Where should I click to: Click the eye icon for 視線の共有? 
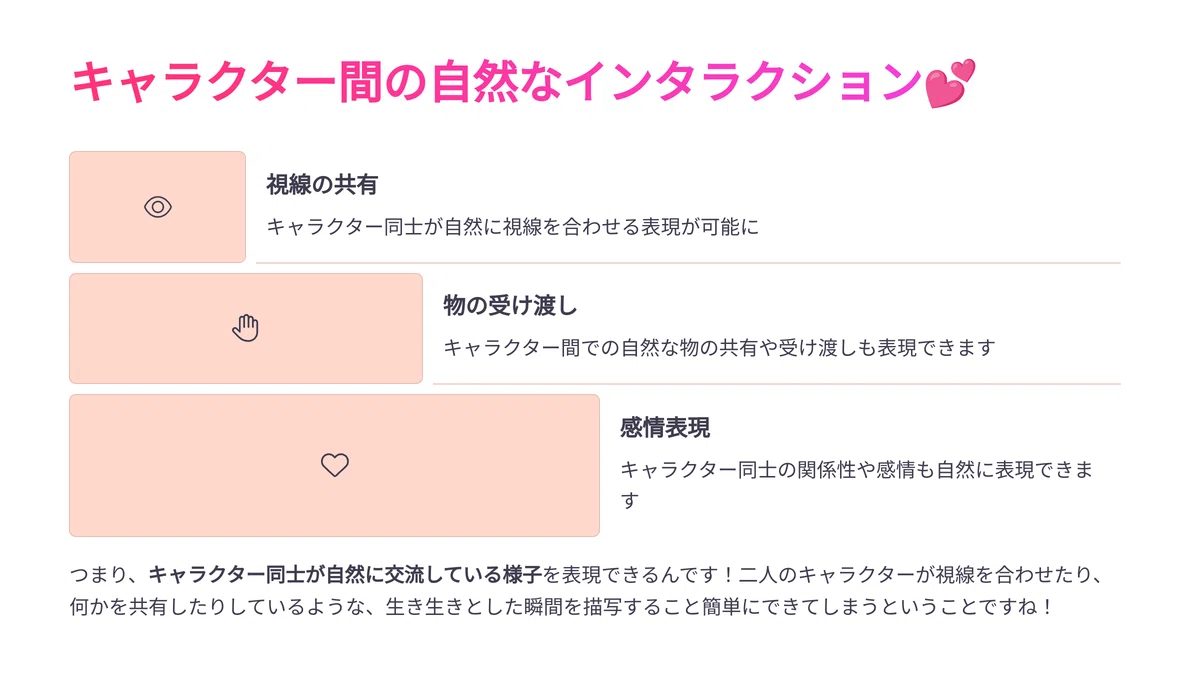coord(158,207)
